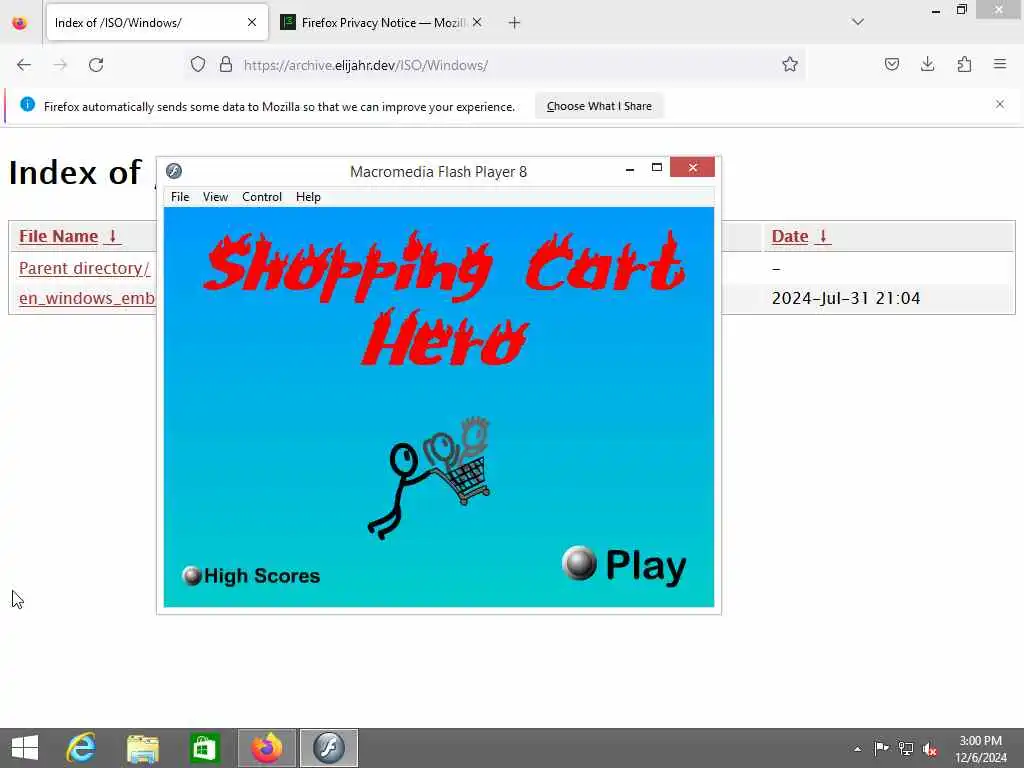The width and height of the screenshot is (1024, 768).
Task: Close the Index of /ISO/Windows/ tab
Action: 252,22
